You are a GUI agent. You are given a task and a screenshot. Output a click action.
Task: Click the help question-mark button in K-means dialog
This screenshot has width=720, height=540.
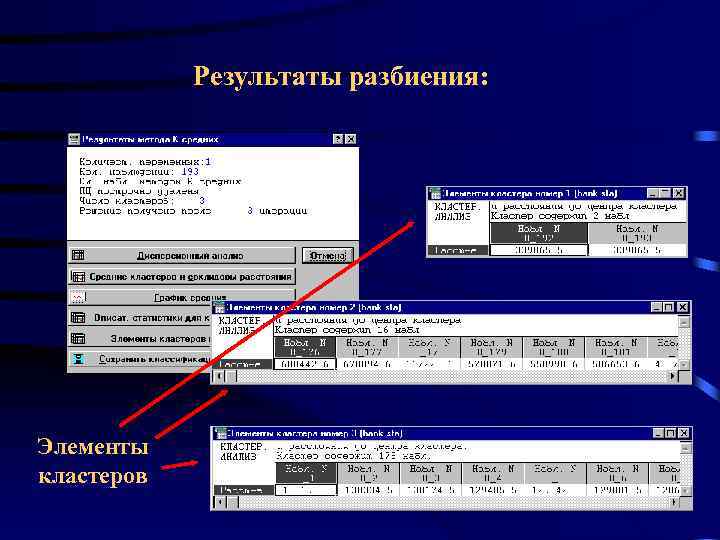[x=338, y=139]
